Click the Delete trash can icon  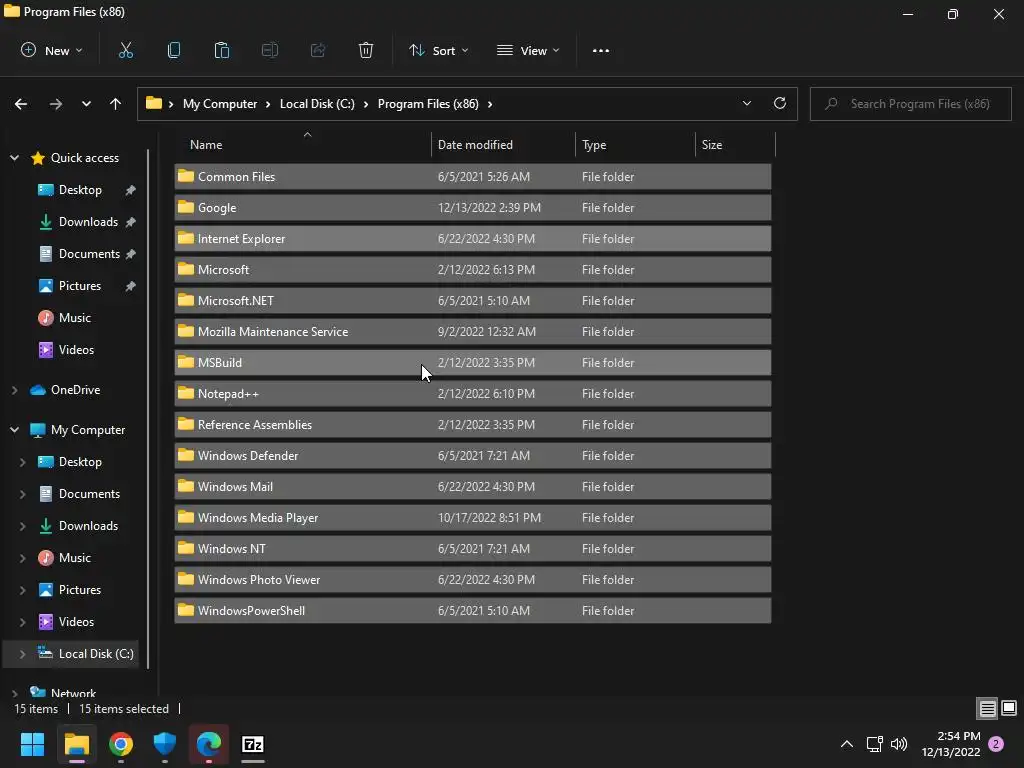(x=366, y=50)
